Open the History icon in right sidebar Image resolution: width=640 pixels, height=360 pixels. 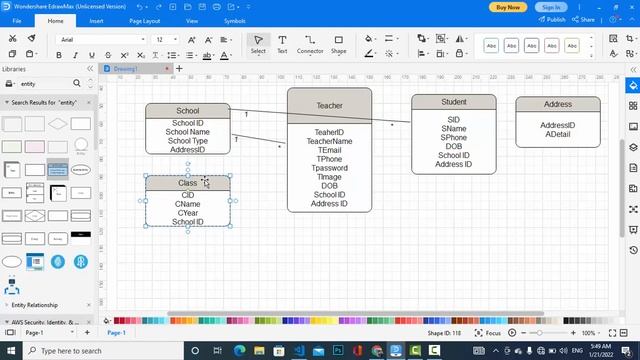pyautogui.click(x=633, y=250)
